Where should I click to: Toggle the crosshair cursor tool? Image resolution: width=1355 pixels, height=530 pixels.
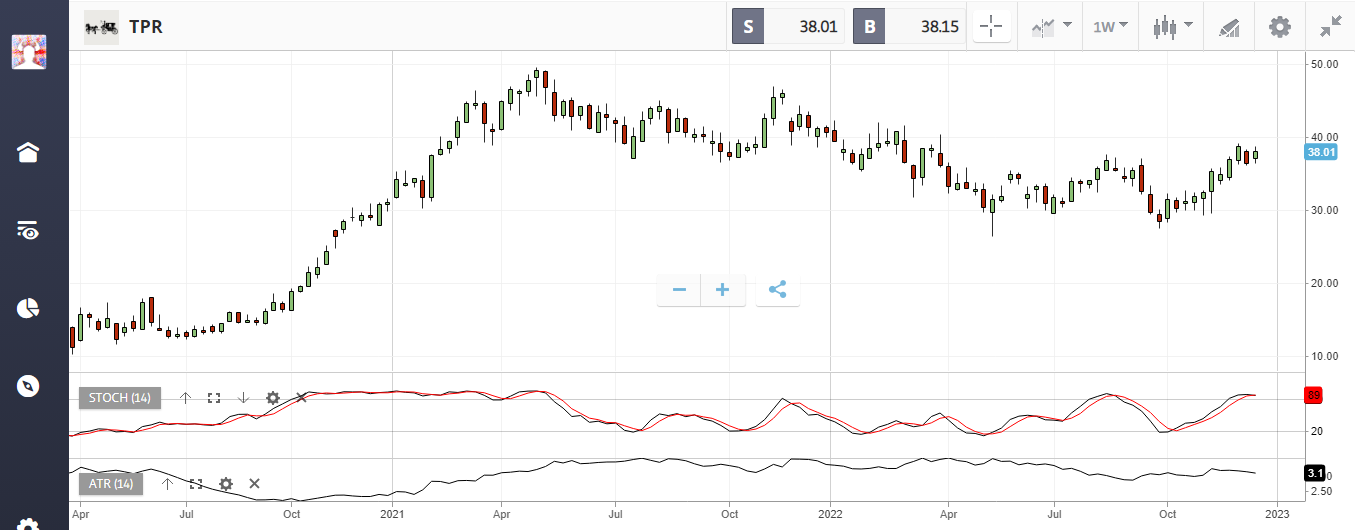tap(992, 27)
